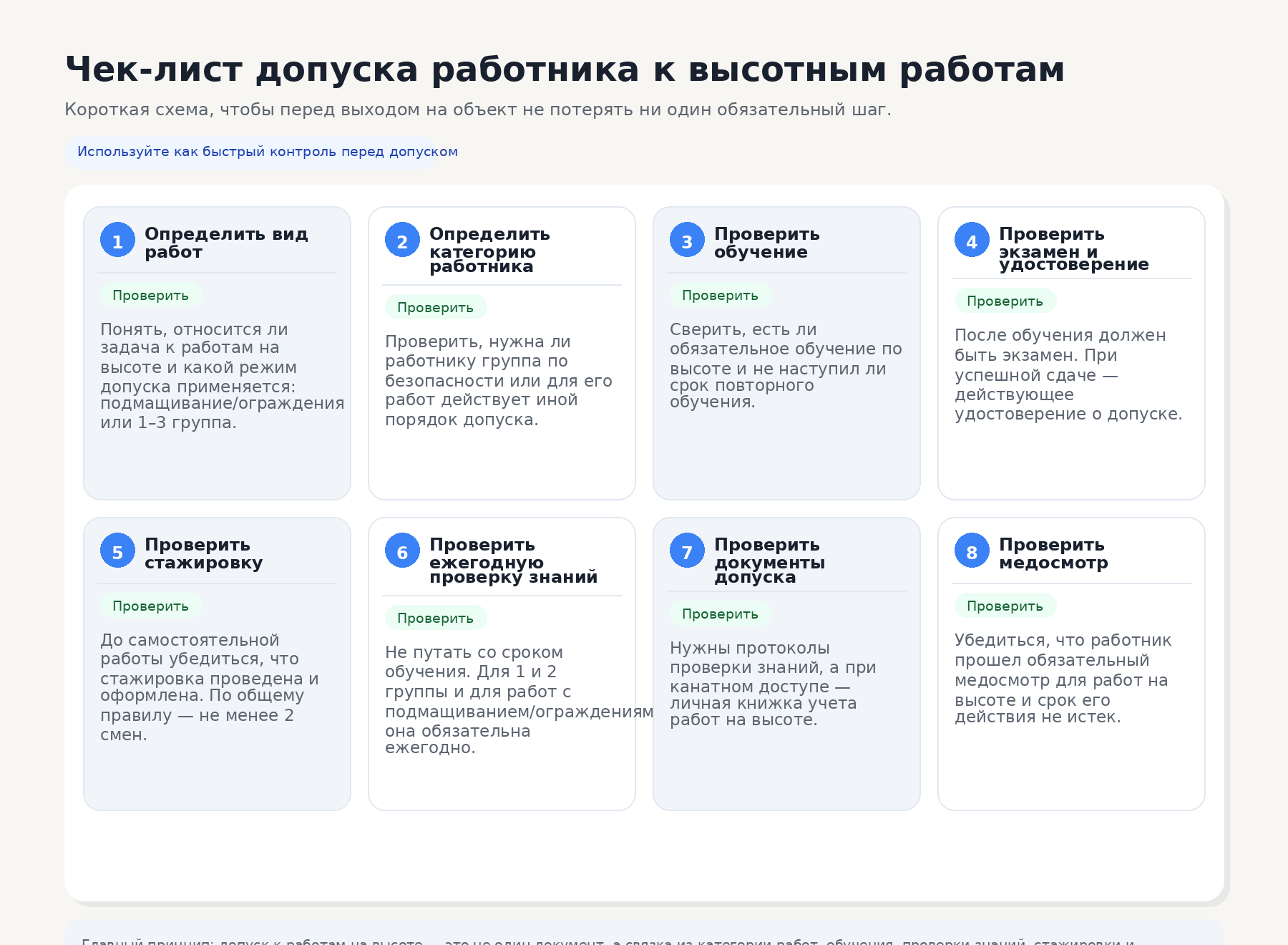Click the step 4 number badge
The image size is (1288, 945).
coord(972,240)
